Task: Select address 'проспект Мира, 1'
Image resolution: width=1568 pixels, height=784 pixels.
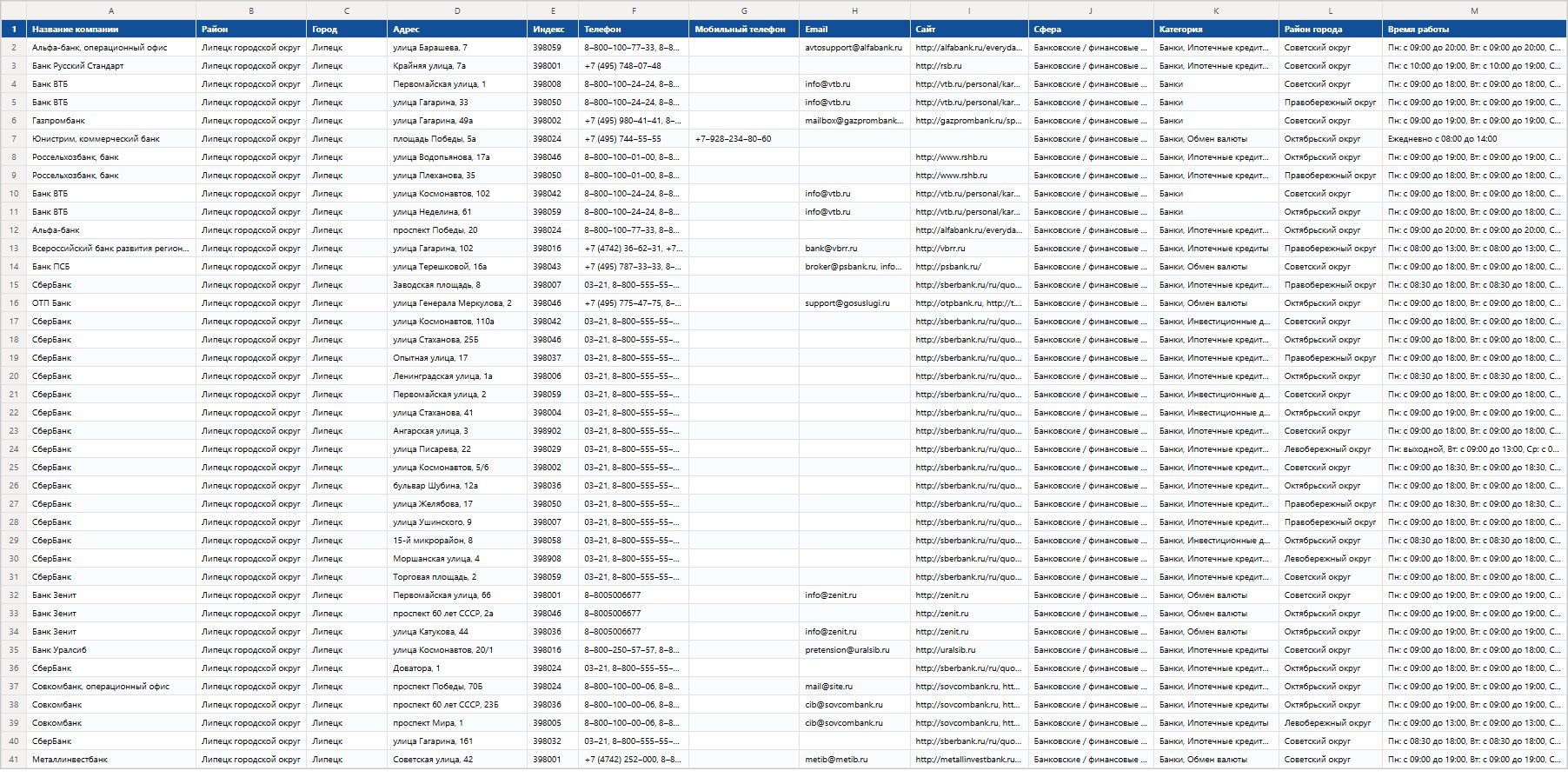Action: pos(457,723)
